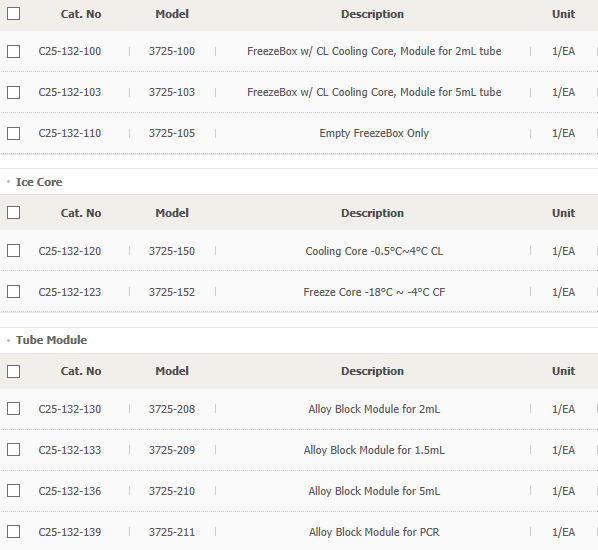Select the C25-132-136 row checkbox
Image resolution: width=598 pixels, height=550 pixels.
pos(13,491)
